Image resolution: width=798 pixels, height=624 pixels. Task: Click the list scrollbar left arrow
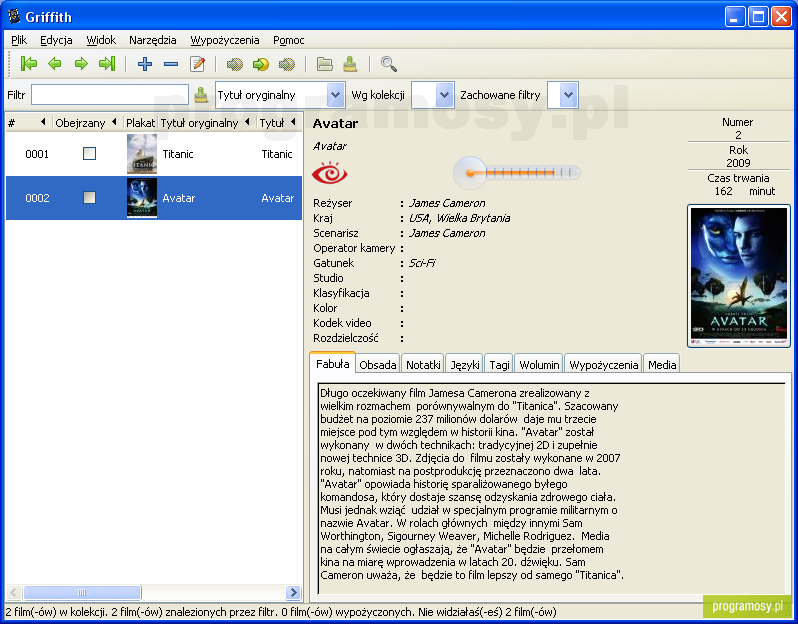tap(14, 592)
